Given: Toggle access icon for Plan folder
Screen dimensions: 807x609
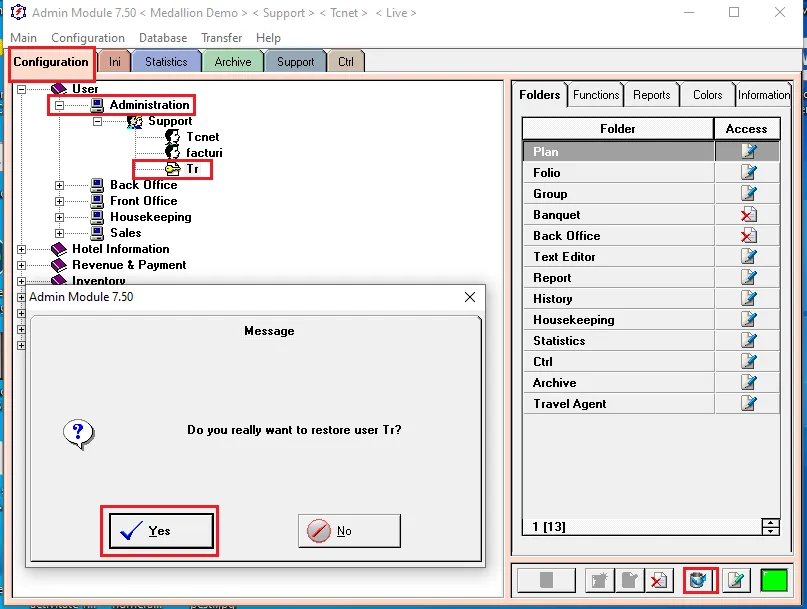Looking at the screenshot, I should point(748,151).
